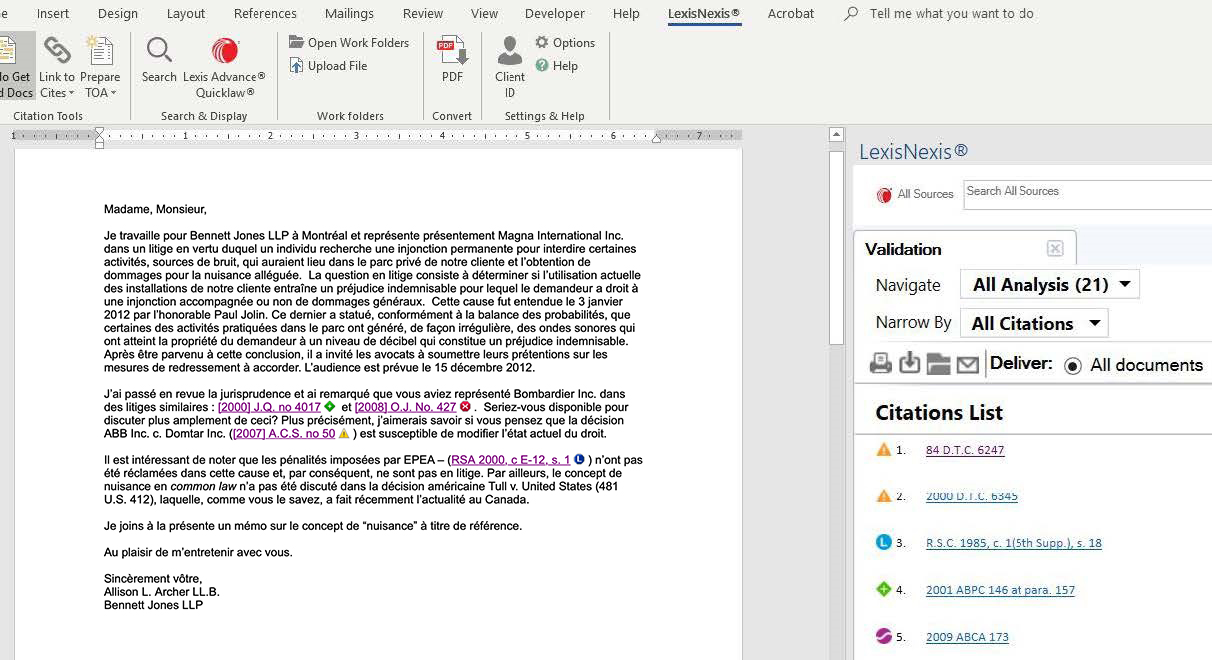Open 2001 ABPC 146 at para. 157
This screenshot has height=660, width=1212.
1000,590
